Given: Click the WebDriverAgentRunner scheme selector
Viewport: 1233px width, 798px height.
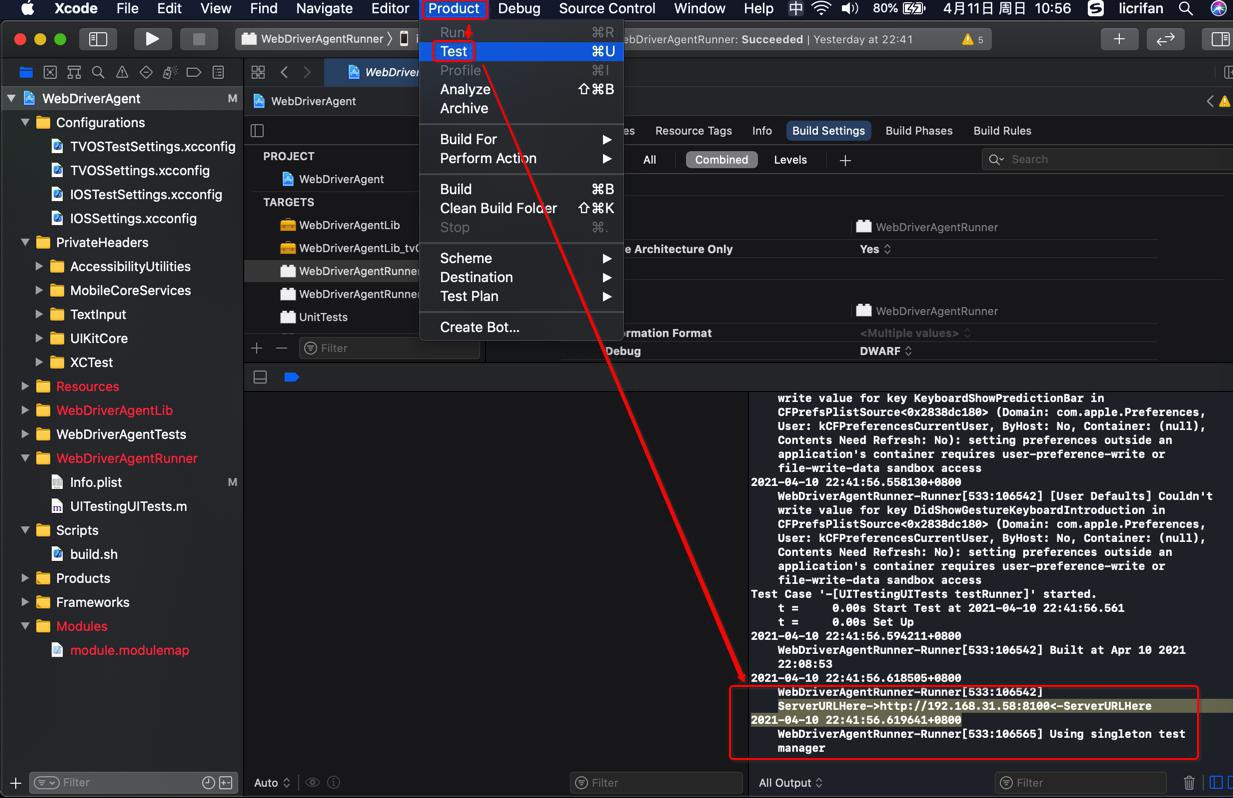Looking at the screenshot, I should pos(313,39).
